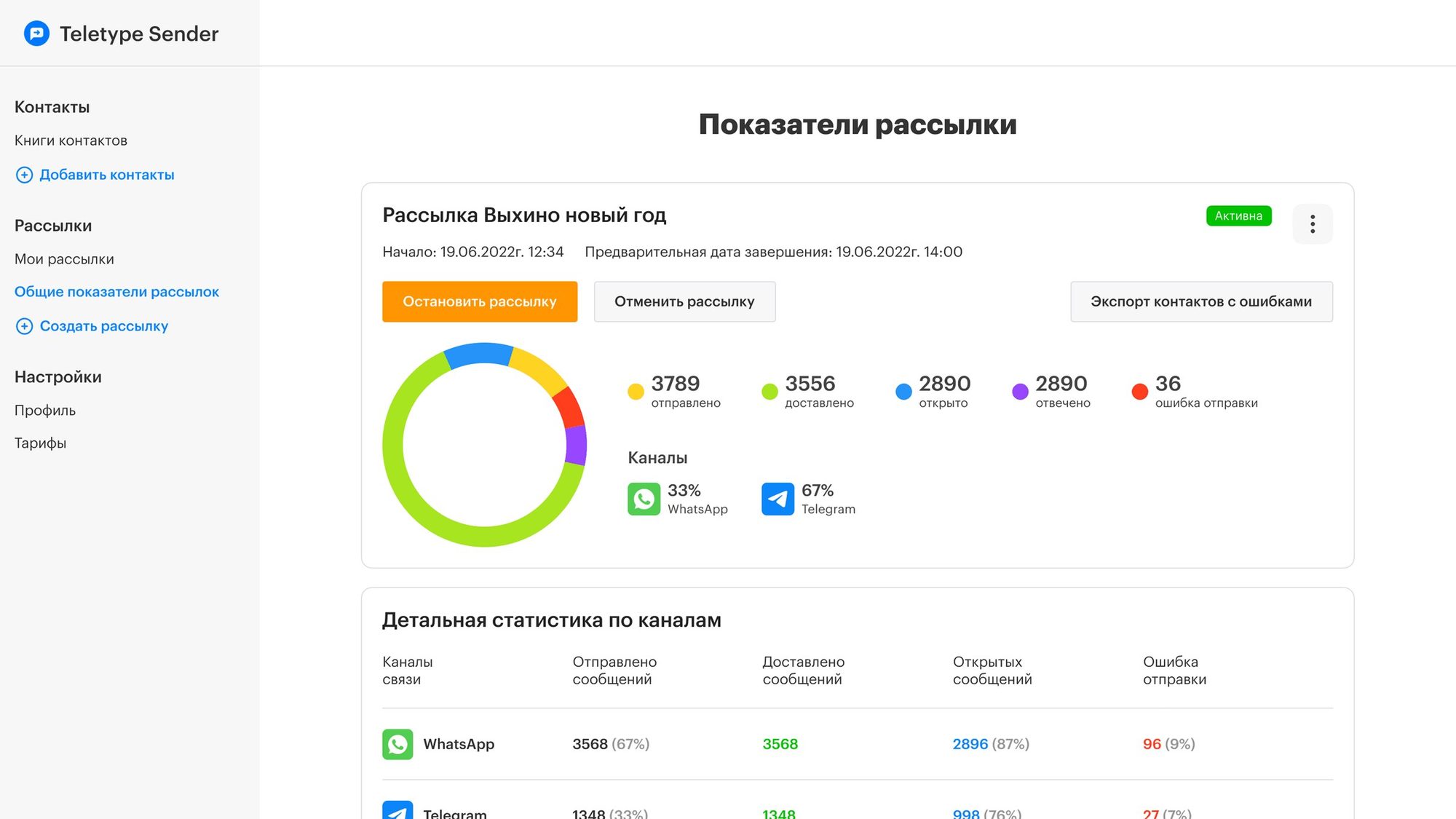1456x819 pixels.
Task: Click the Telegram icon in the statistics table
Action: tap(397, 810)
